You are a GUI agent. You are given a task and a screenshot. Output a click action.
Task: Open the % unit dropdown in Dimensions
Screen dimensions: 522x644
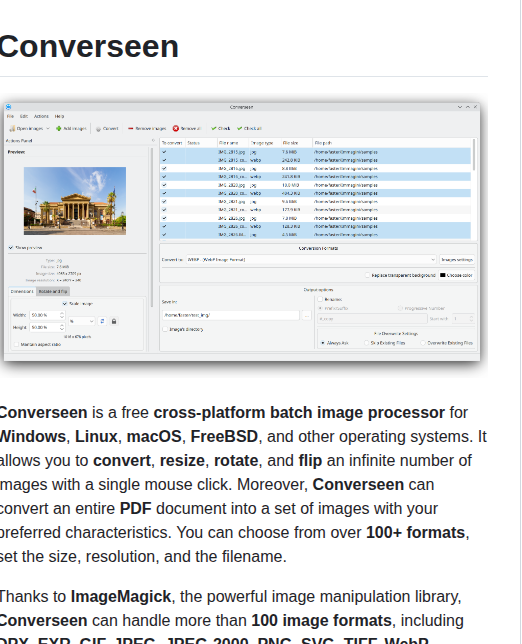tap(82, 321)
